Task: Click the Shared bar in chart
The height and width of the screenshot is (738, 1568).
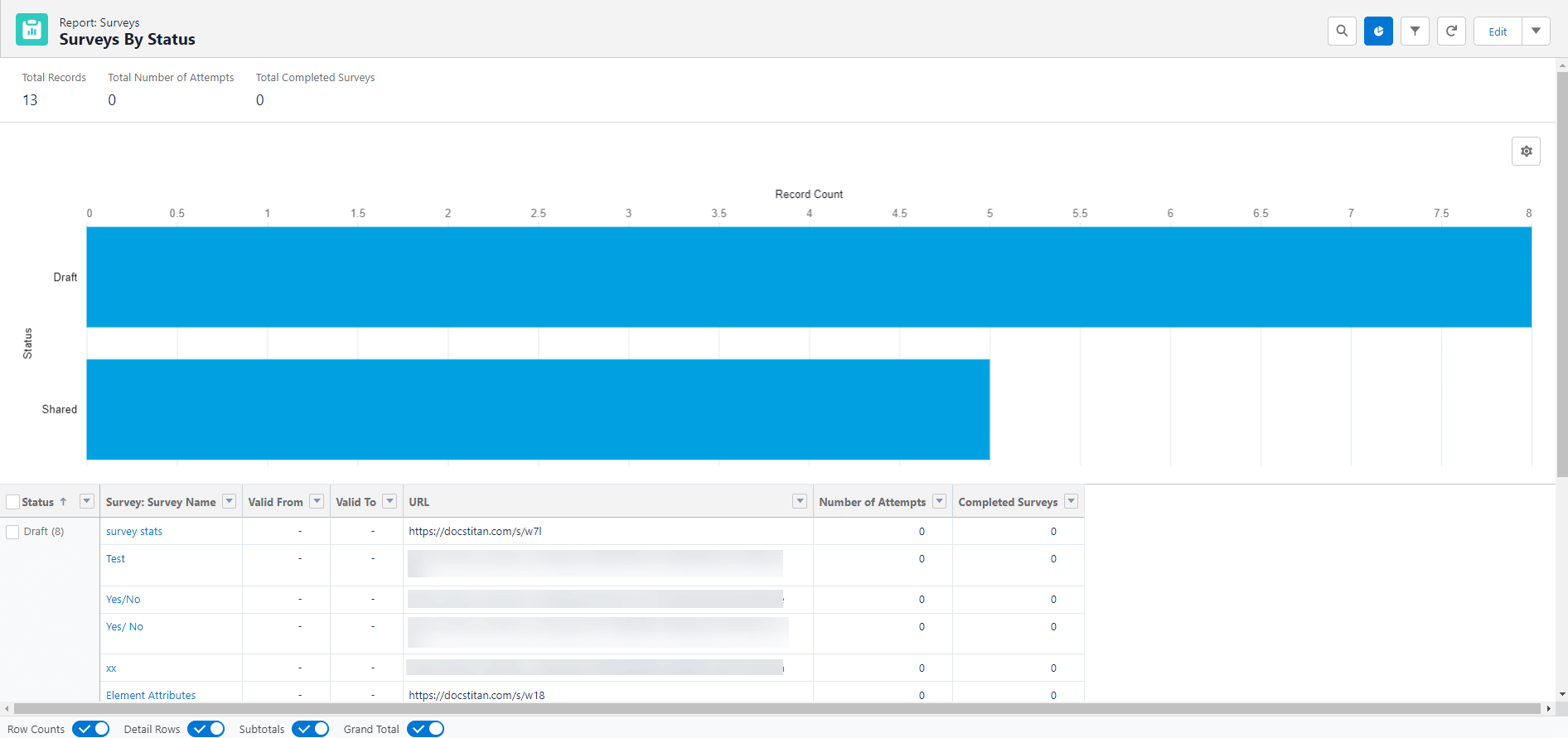Action: [x=537, y=409]
